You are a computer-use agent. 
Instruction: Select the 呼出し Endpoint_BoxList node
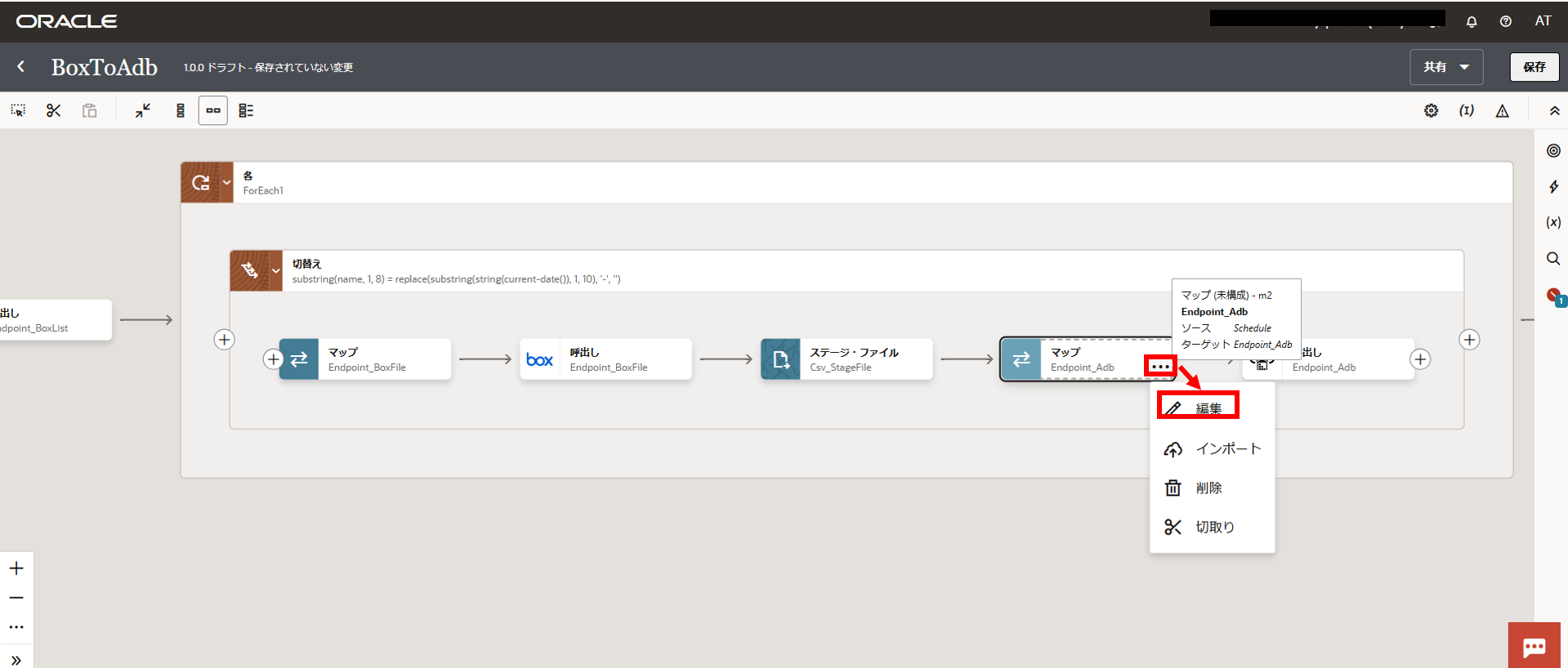[x=56, y=320]
